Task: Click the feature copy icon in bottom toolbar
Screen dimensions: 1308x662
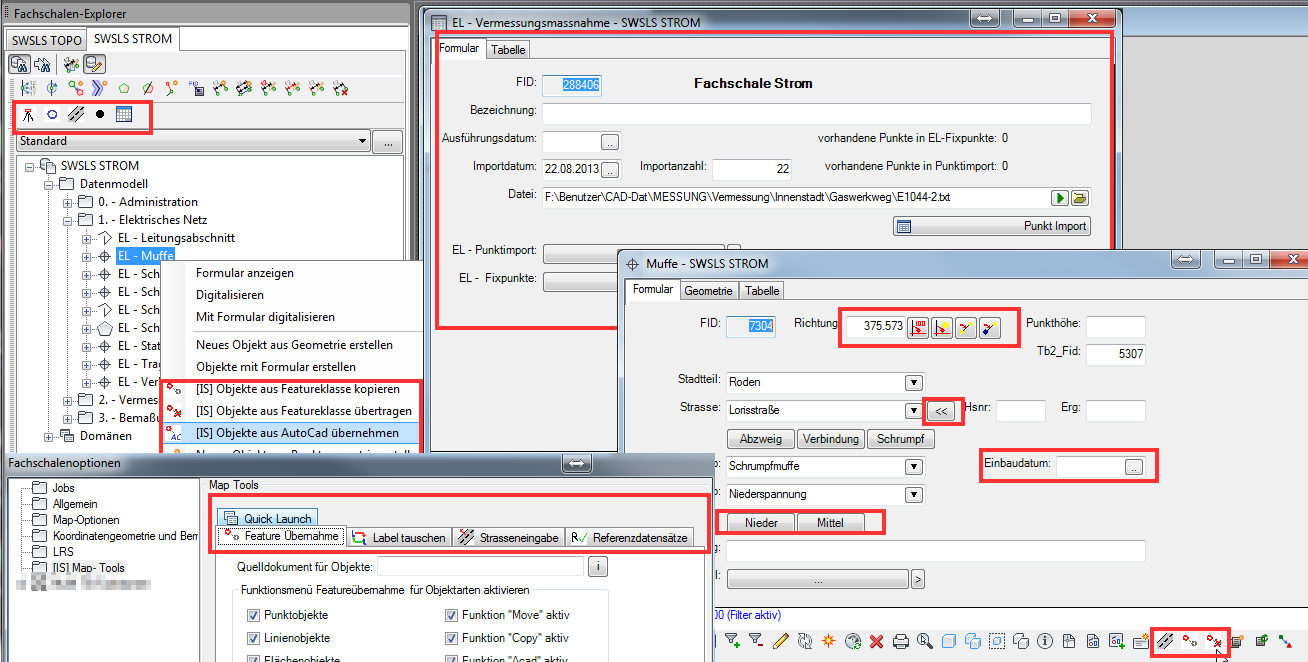Action: (1190, 641)
